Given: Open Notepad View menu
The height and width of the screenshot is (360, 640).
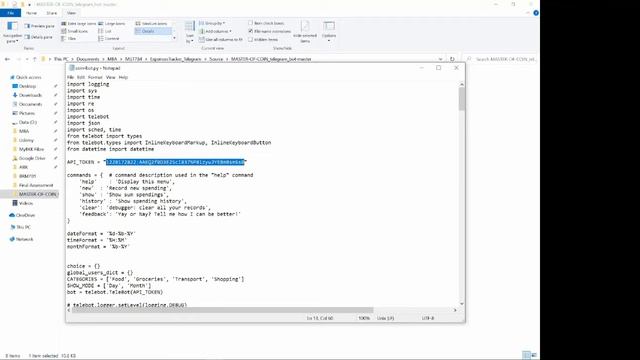Looking at the screenshot, I should click(x=111, y=77).
